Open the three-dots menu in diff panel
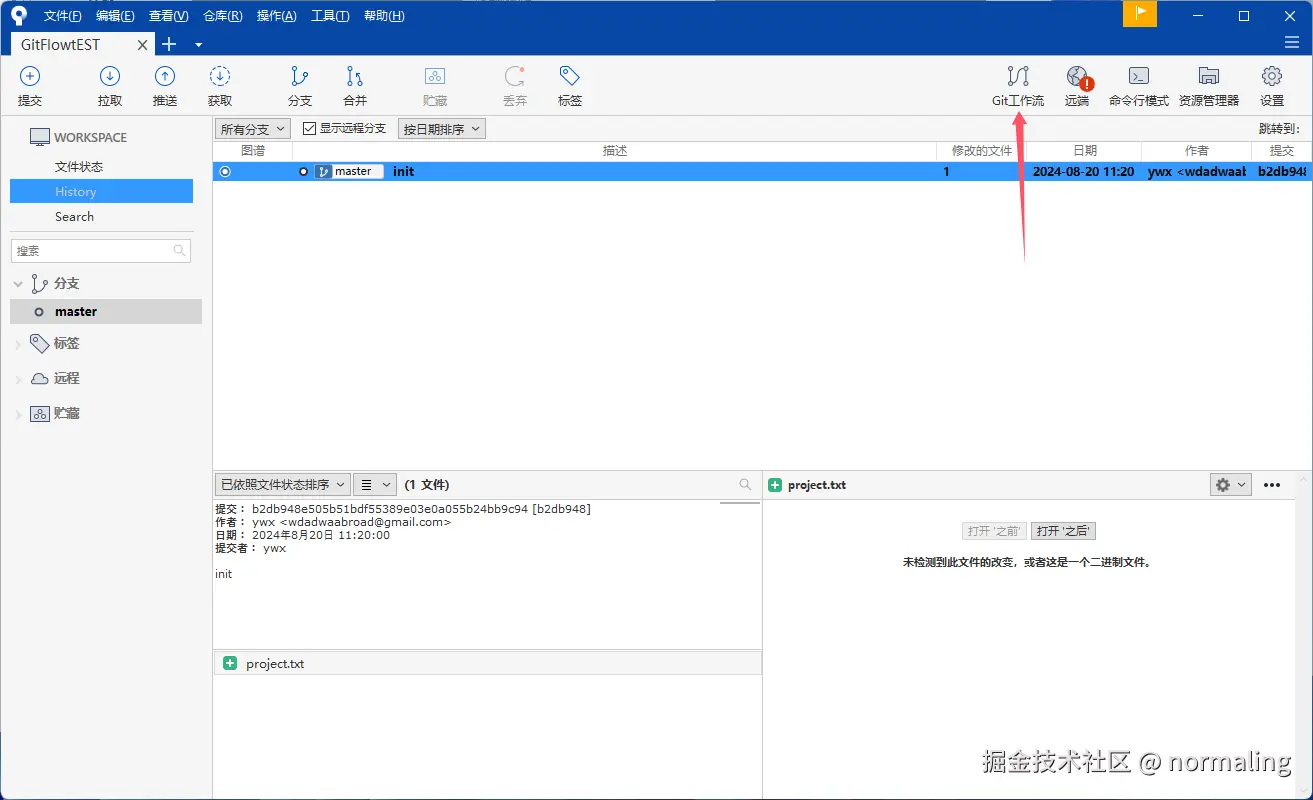The height and width of the screenshot is (800, 1313). [x=1272, y=485]
